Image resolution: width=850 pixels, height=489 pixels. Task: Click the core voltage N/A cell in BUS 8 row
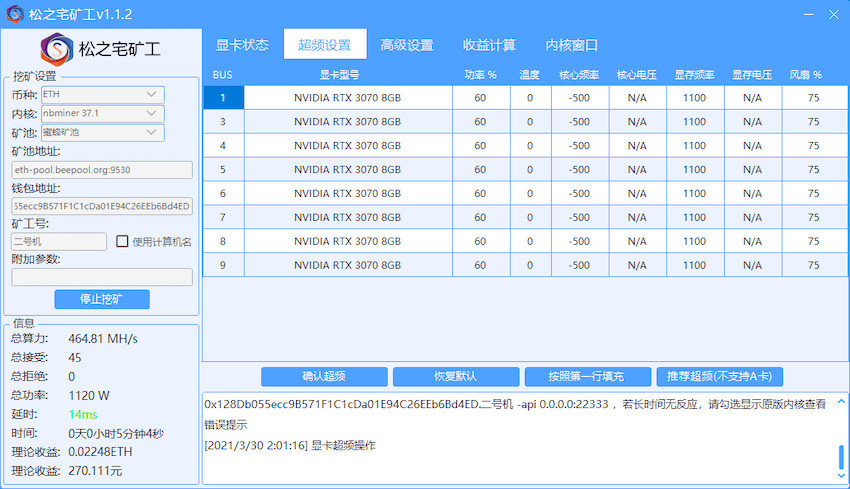tap(637, 241)
